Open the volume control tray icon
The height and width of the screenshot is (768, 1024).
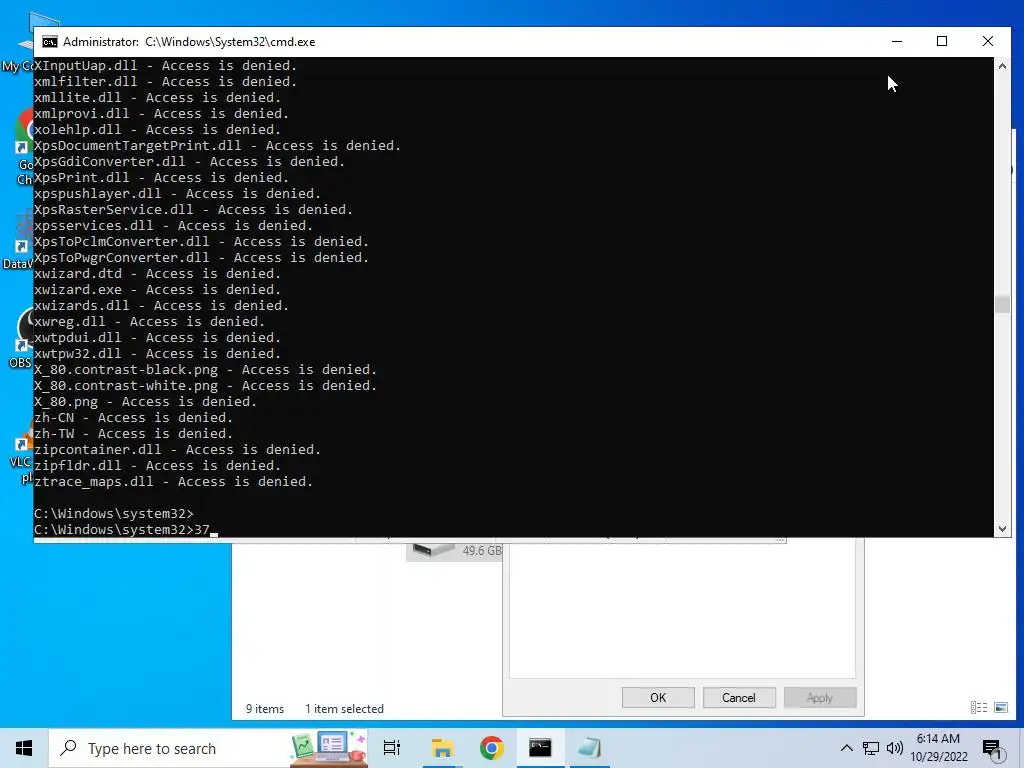(x=895, y=748)
